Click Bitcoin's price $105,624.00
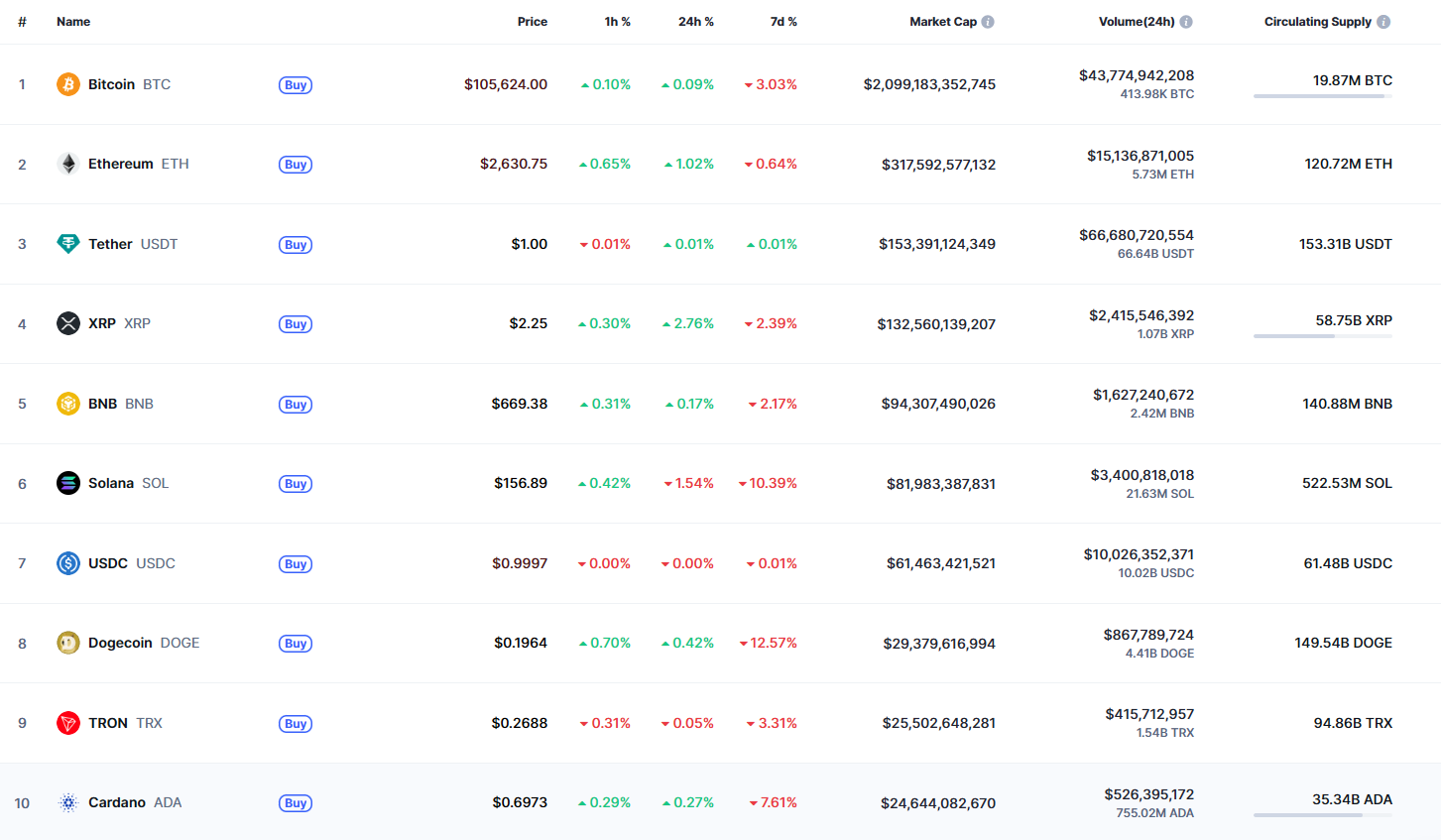The image size is (1441, 840). pyautogui.click(x=506, y=84)
